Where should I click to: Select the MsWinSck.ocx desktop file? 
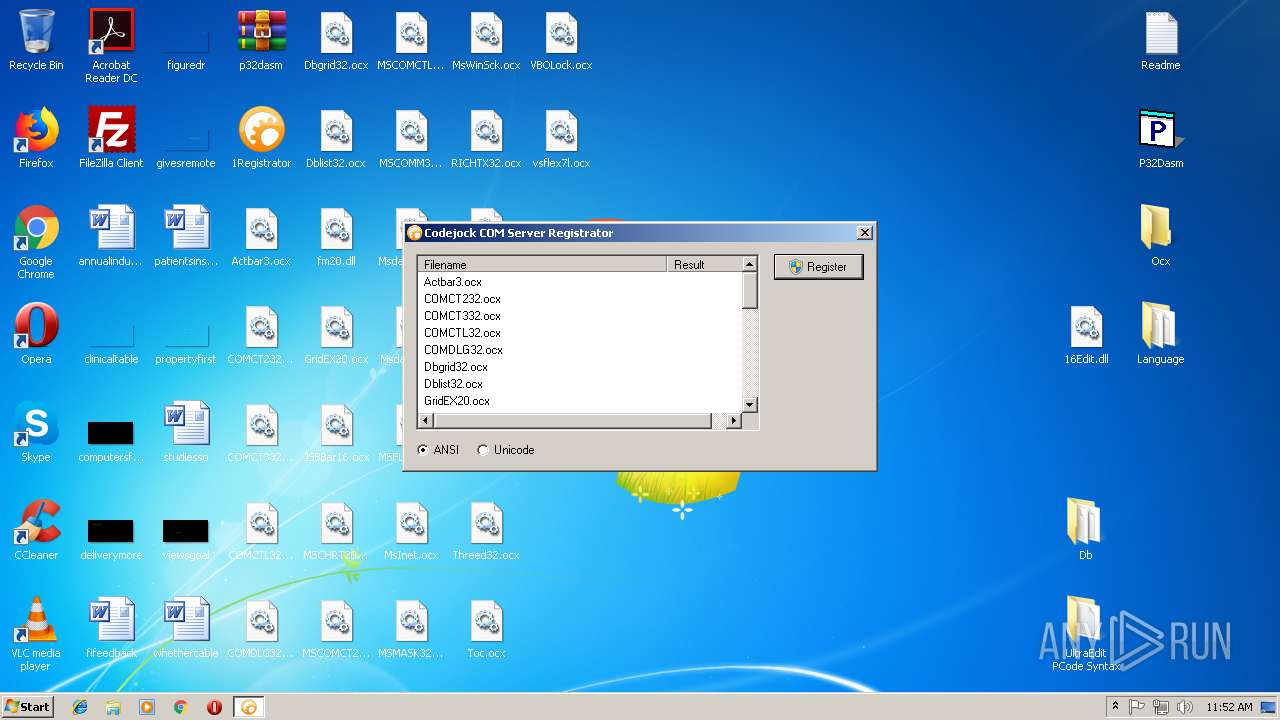486,41
